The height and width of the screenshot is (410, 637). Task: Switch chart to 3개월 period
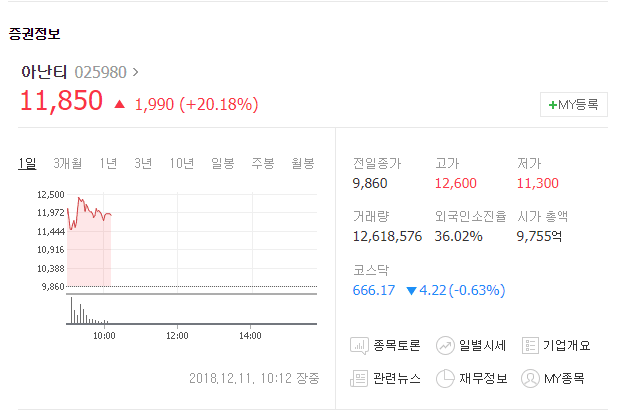click(x=67, y=163)
